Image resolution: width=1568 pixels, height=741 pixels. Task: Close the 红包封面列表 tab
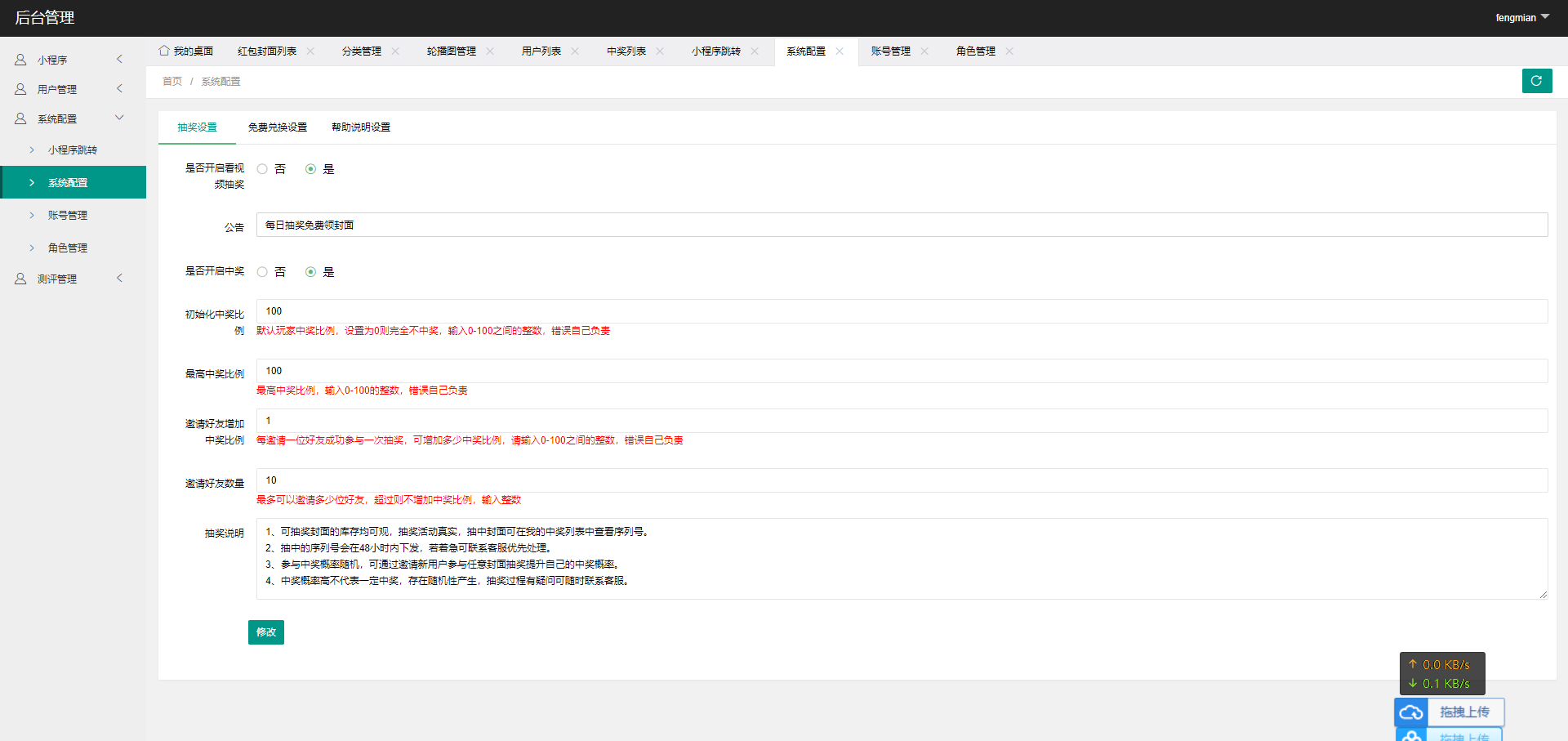310,51
